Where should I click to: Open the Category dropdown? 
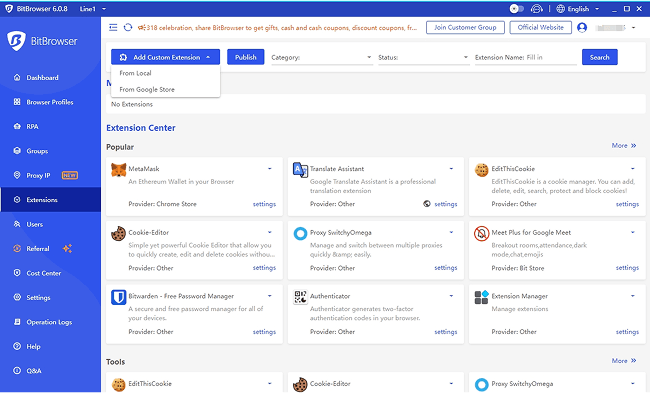pyautogui.click(x=322, y=58)
